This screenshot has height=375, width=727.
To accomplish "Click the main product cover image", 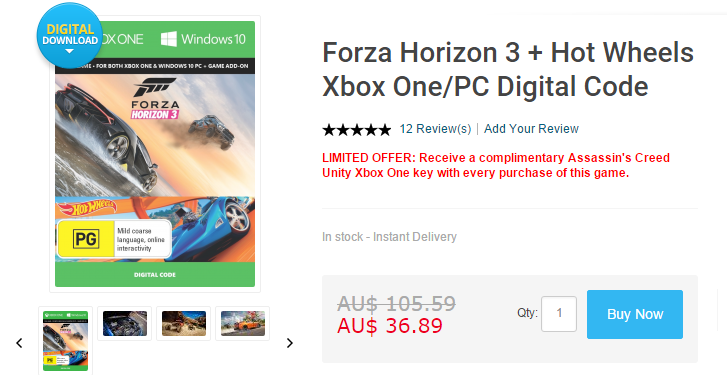I will (x=155, y=154).
